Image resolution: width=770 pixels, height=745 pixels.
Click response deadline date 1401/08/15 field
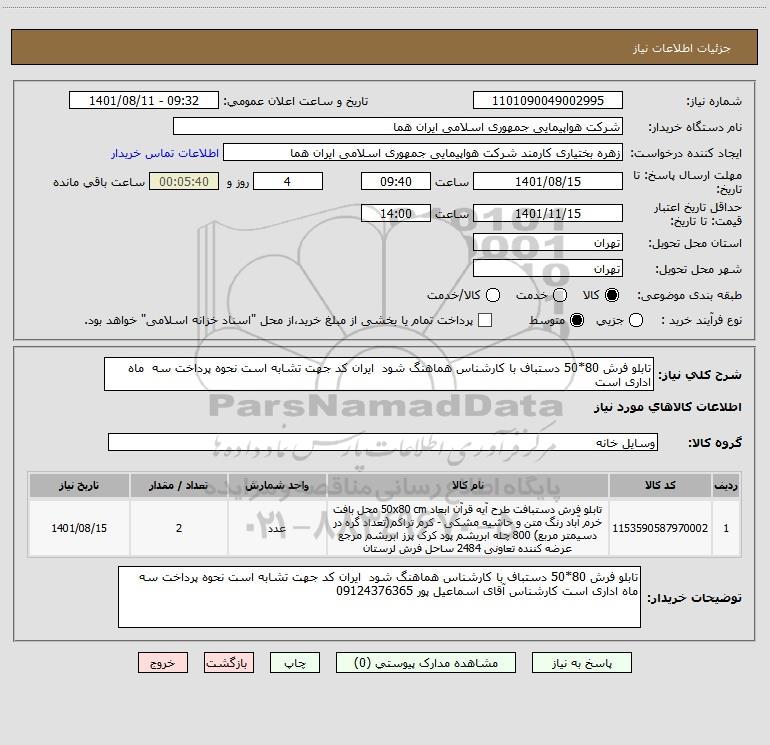coord(548,181)
